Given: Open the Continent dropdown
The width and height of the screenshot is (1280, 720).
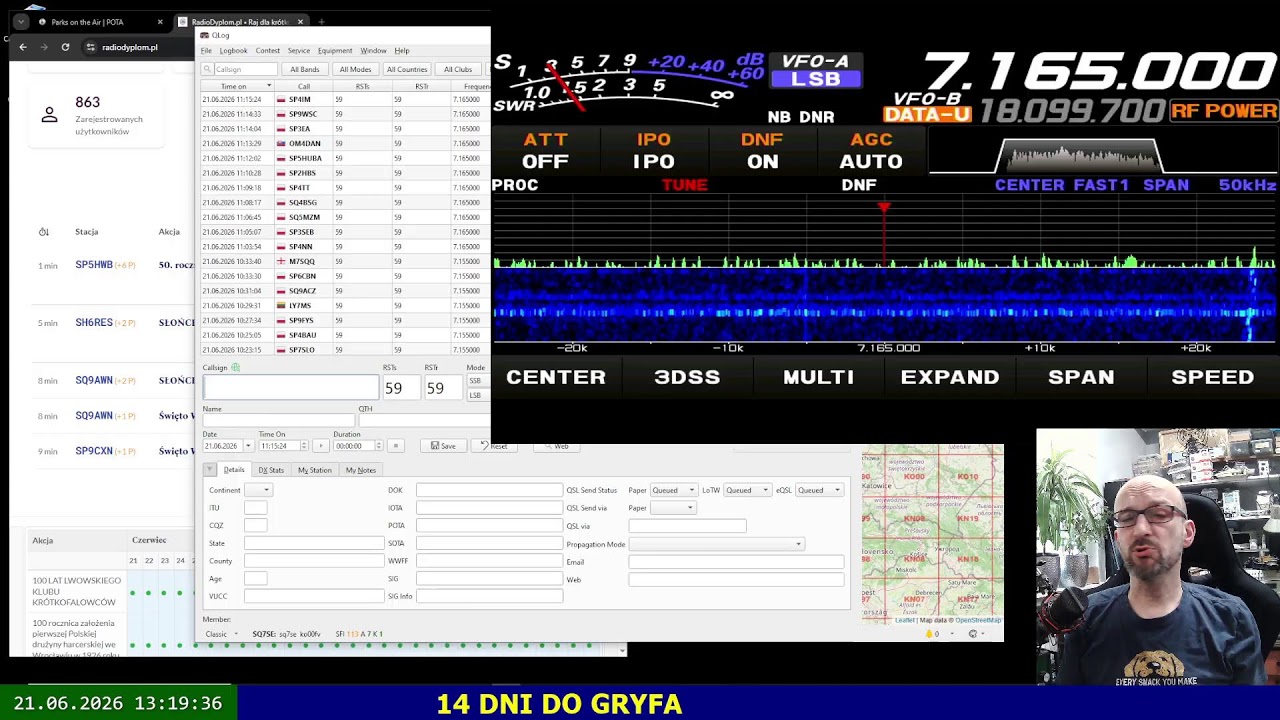Looking at the screenshot, I should pyautogui.click(x=258, y=490).
